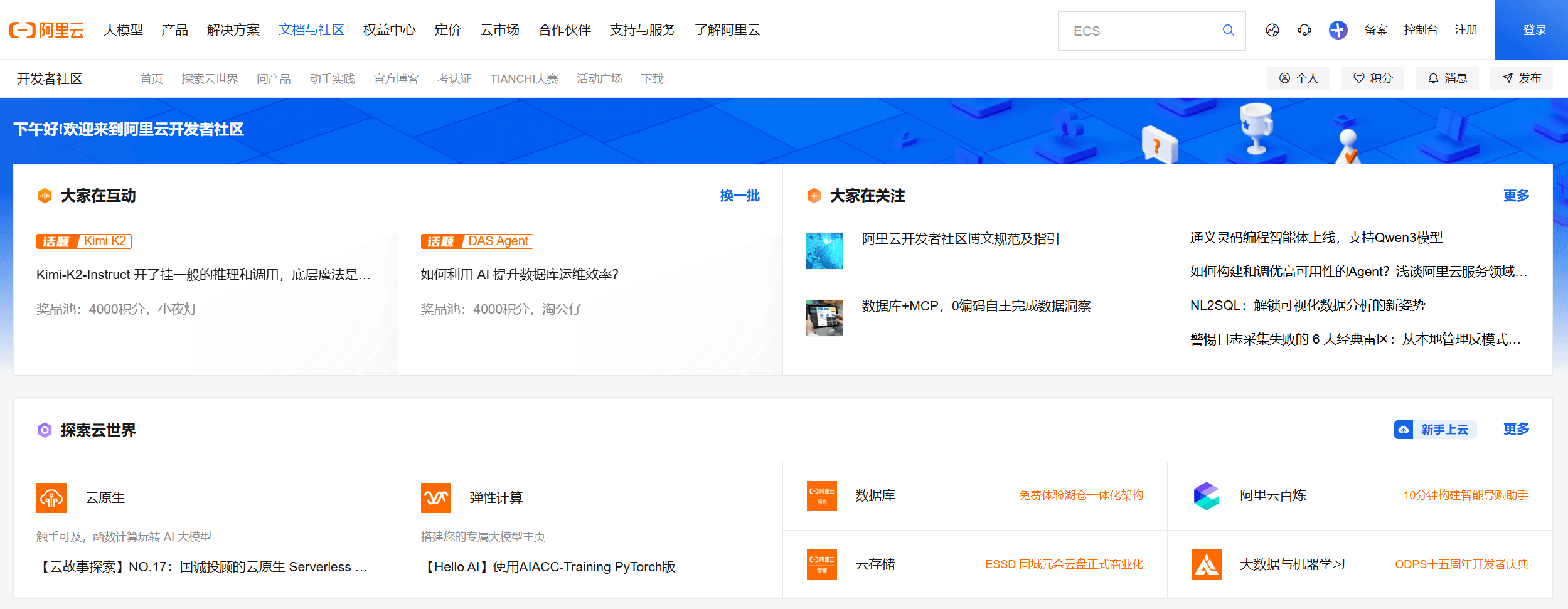Screen dimensions: 1568x609
Task: Open the TIANCHI大赛 section
Action: click(x=525, y=78)
